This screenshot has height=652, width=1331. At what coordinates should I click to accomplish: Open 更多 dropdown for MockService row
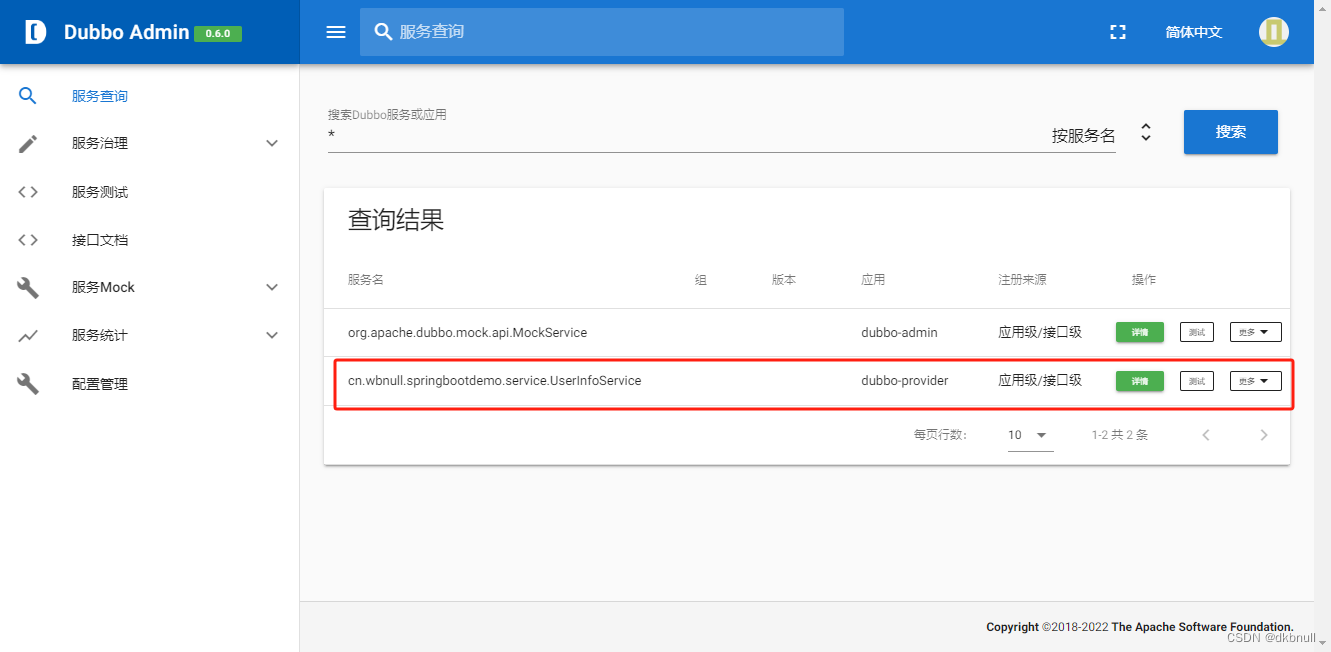point(1255,332)
